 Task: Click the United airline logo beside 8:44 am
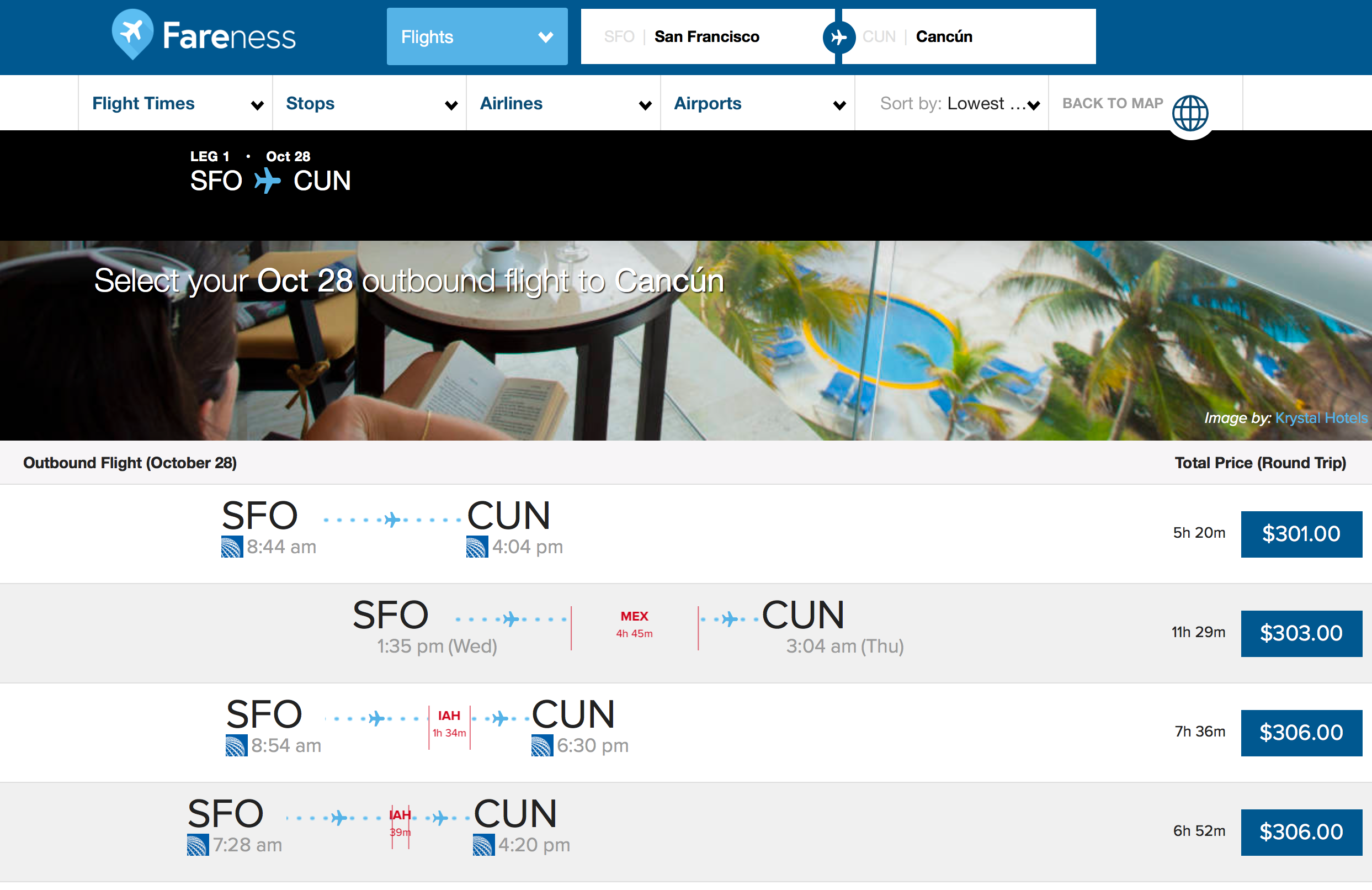pos(232,546)
